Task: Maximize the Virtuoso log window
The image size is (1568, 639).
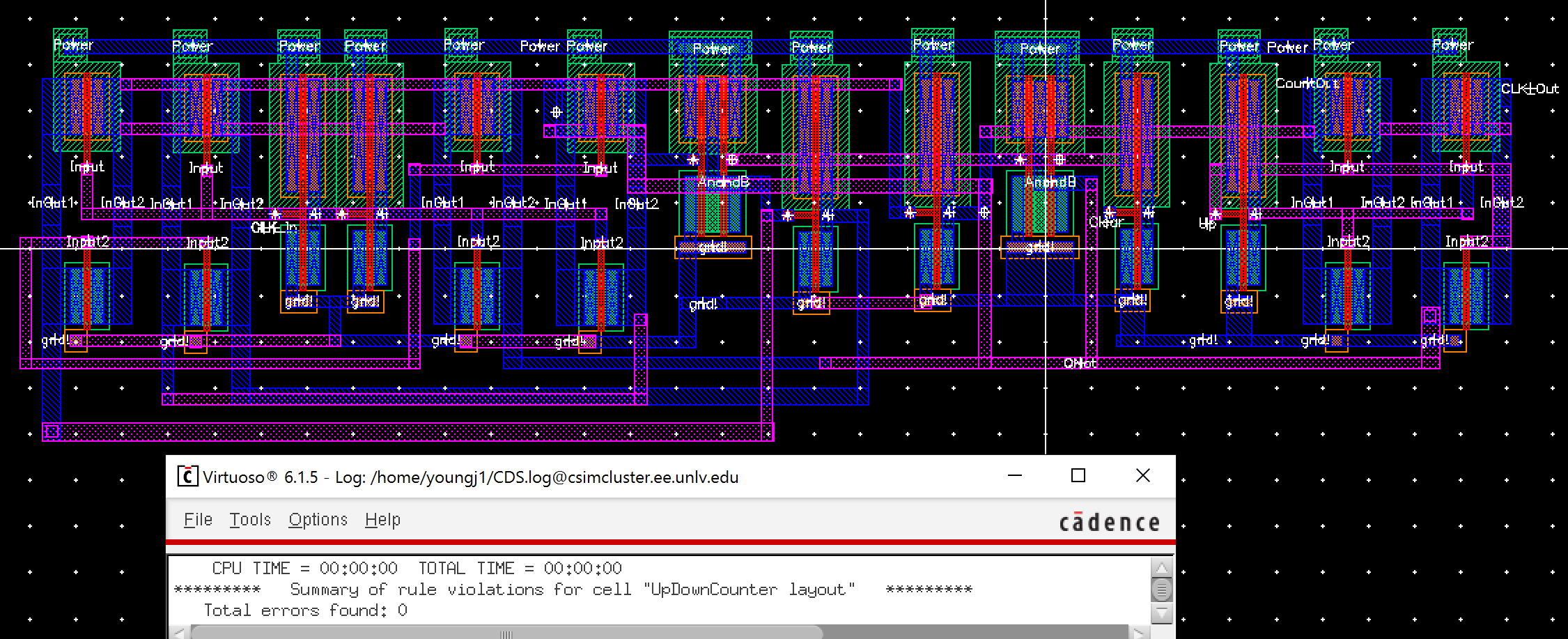Action: click(1078, 476)
